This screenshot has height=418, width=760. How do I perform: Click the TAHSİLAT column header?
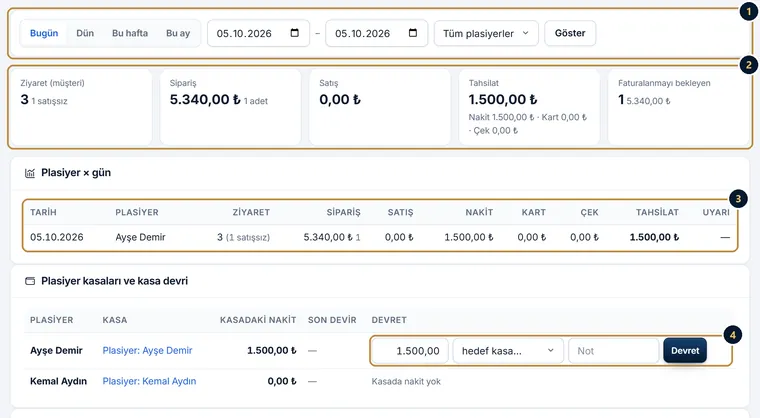[657, 212]
